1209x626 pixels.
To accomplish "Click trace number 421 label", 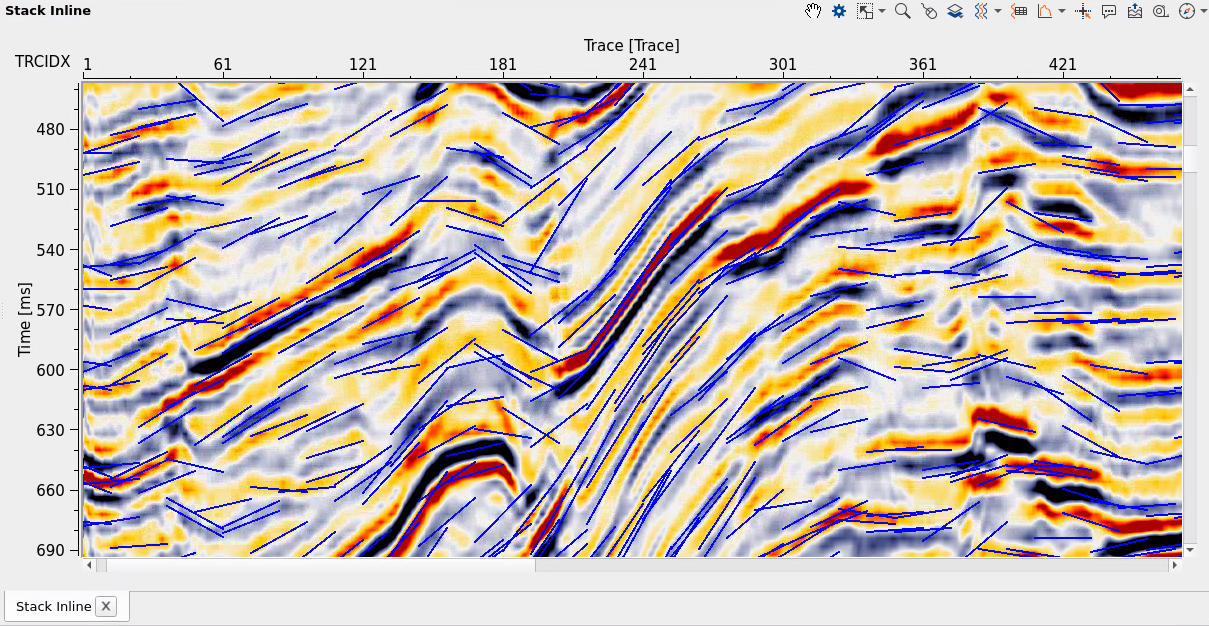I will 1063,64.
